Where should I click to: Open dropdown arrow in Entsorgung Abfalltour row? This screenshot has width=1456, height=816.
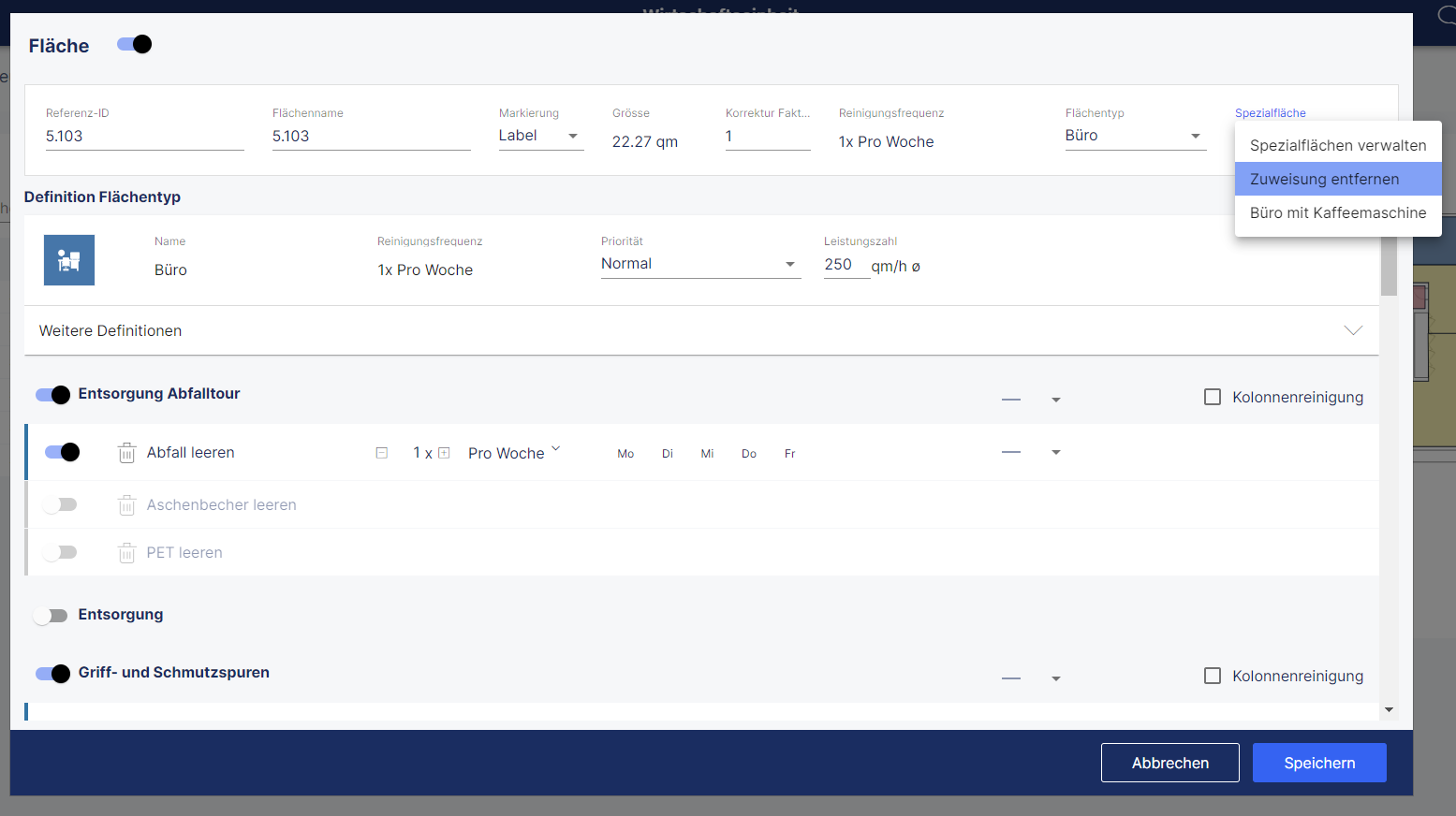click(1056, 400)
